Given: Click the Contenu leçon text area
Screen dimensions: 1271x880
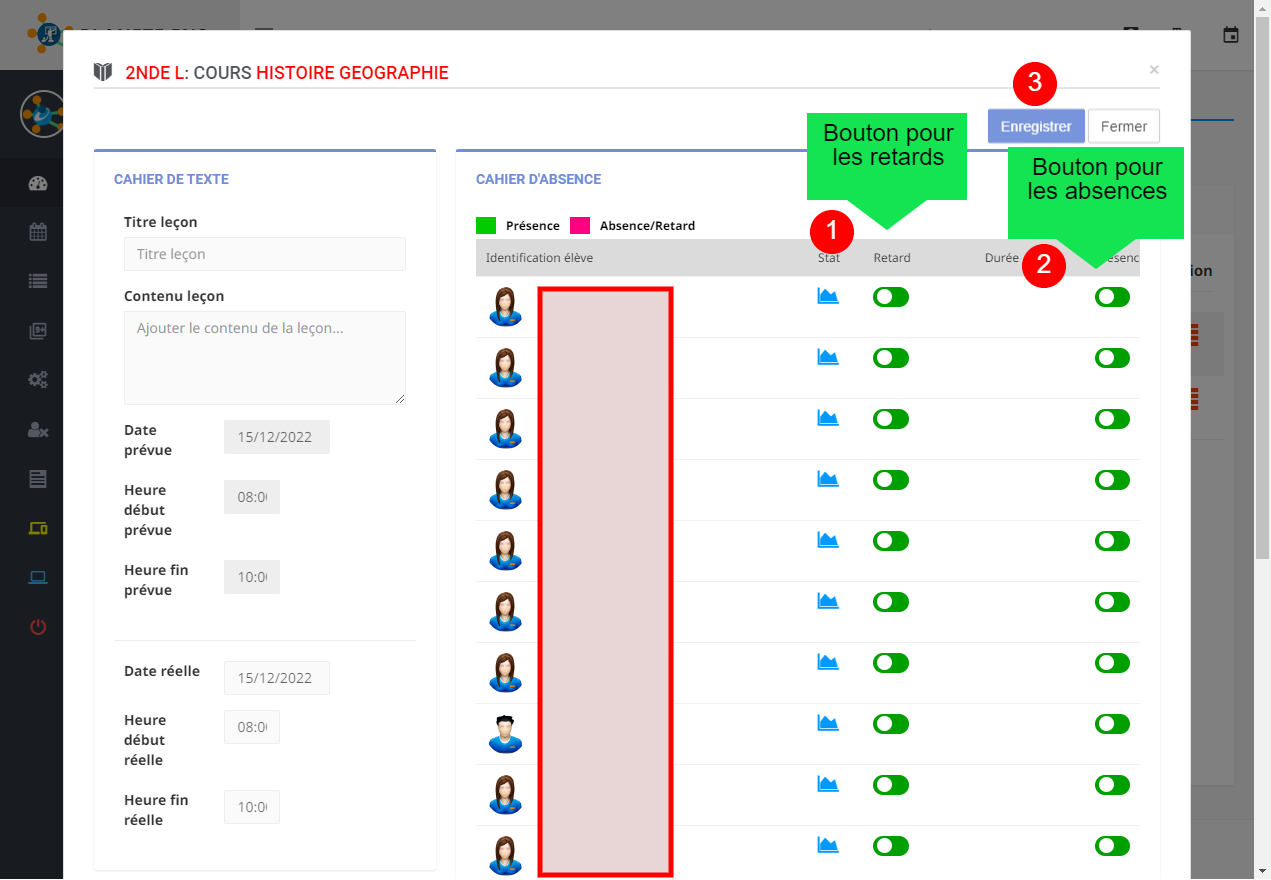Looking at the screenshot, I should pyautogui.click(x=264, y=357).
